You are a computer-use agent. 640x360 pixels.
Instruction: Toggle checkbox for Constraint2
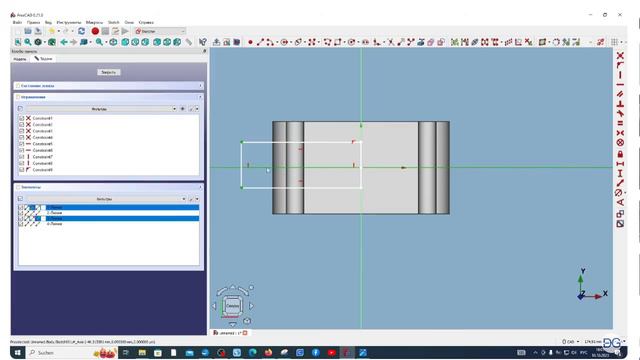tap(22, 124)
